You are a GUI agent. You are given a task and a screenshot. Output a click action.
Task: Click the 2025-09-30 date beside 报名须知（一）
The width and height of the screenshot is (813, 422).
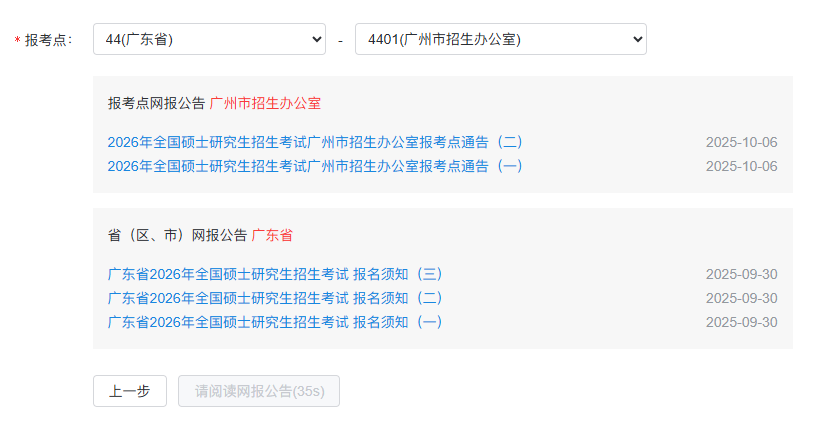(741, 322)
